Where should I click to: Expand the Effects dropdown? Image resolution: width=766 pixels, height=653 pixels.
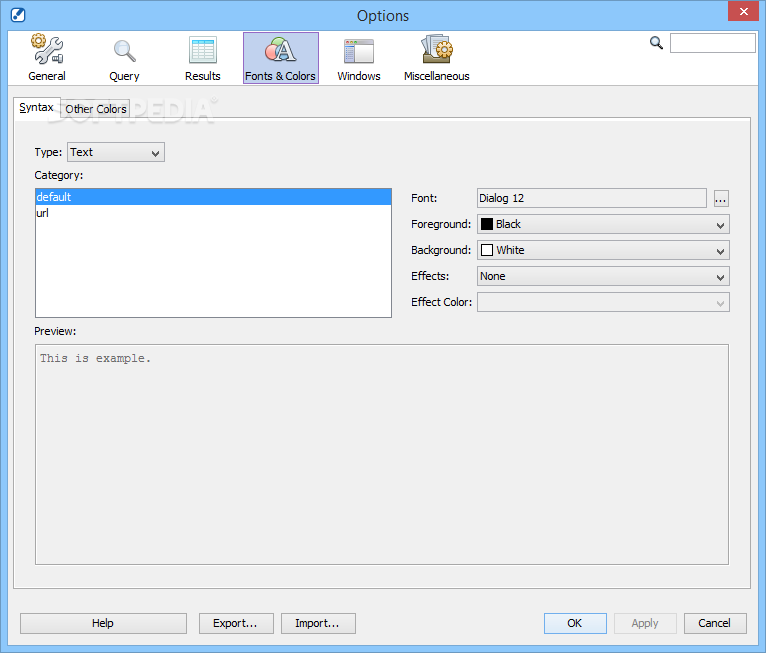click(x=603, y=276)
